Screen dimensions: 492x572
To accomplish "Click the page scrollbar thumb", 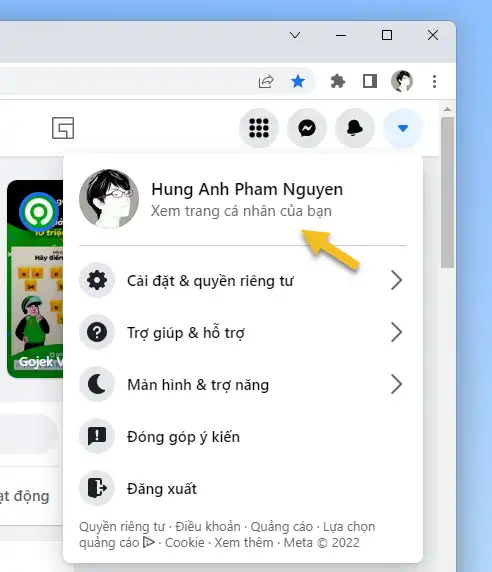I will (x=448, y=193).
